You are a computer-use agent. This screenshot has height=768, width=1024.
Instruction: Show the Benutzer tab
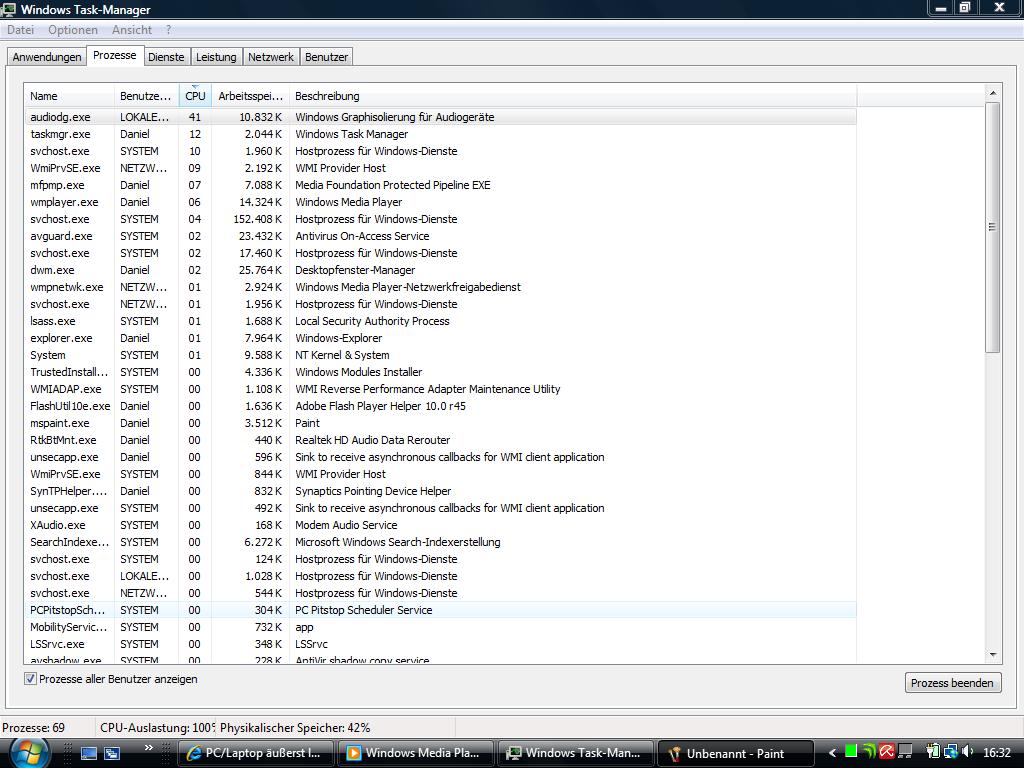click(x=327, y=57)
